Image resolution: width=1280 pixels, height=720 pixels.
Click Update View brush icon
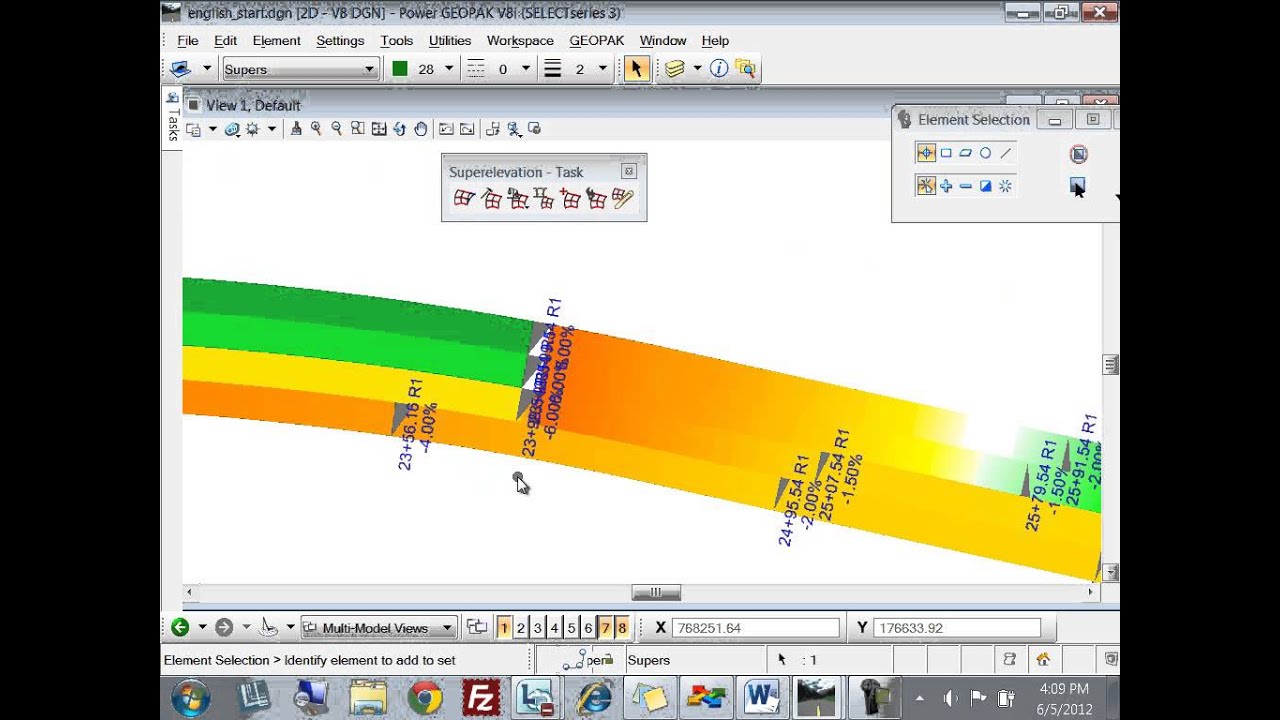tap(296, 129)
